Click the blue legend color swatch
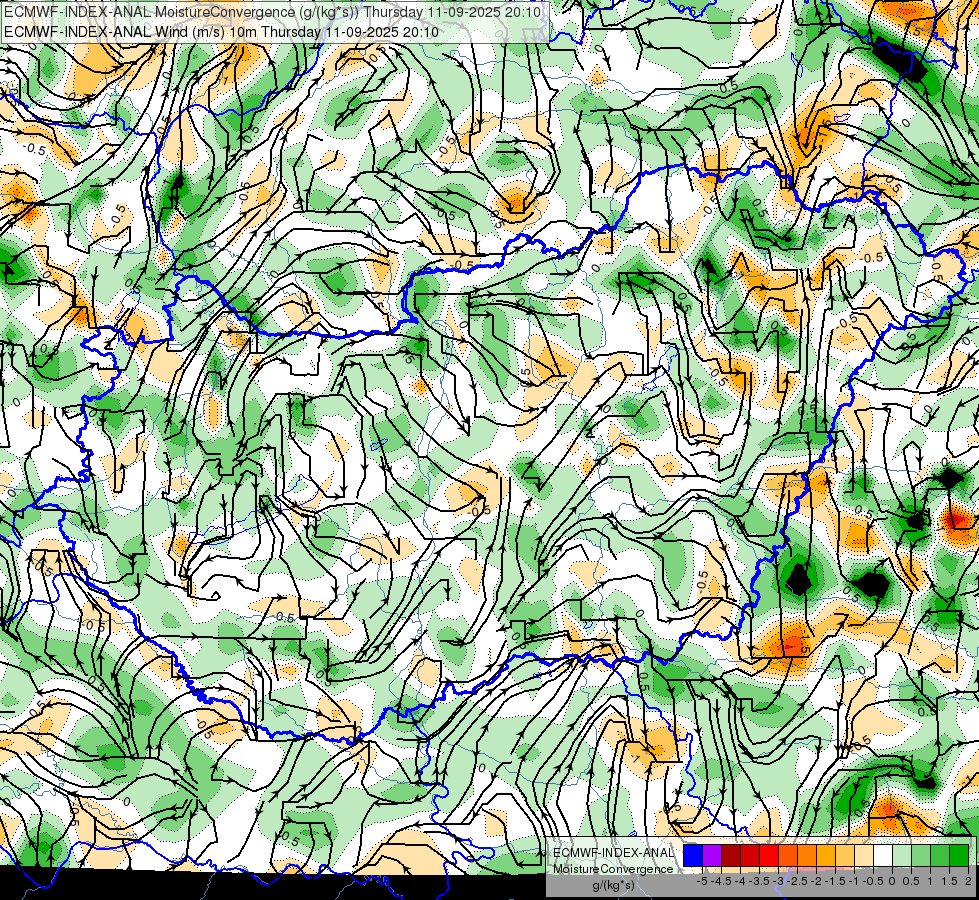979x900 pixels. 693,856
